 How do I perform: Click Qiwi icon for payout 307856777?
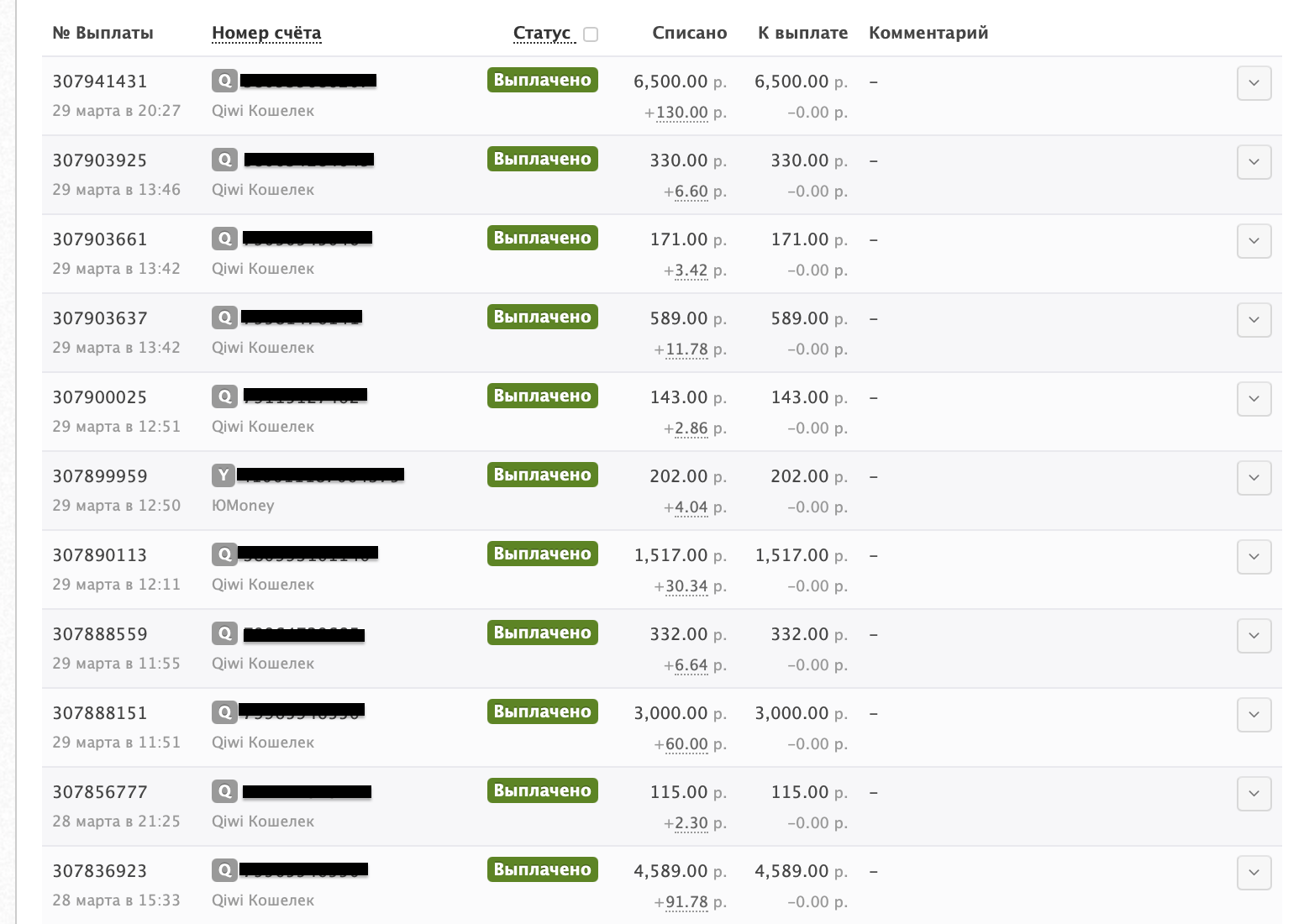[x=224, y=791]
